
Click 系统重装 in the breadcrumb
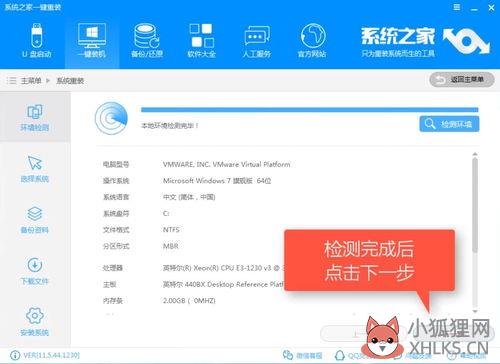click(70, 81)
